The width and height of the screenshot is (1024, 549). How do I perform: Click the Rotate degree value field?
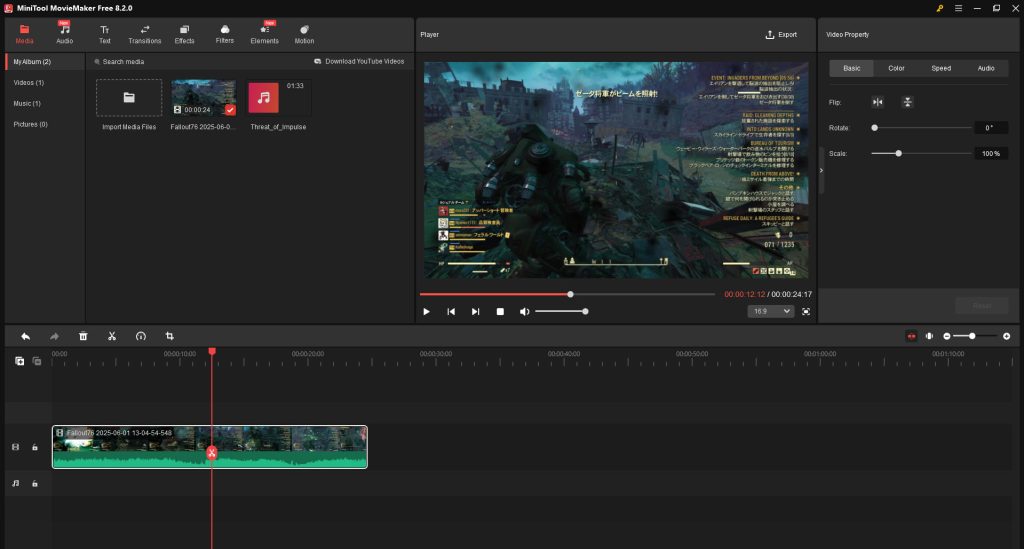(991, 128)
